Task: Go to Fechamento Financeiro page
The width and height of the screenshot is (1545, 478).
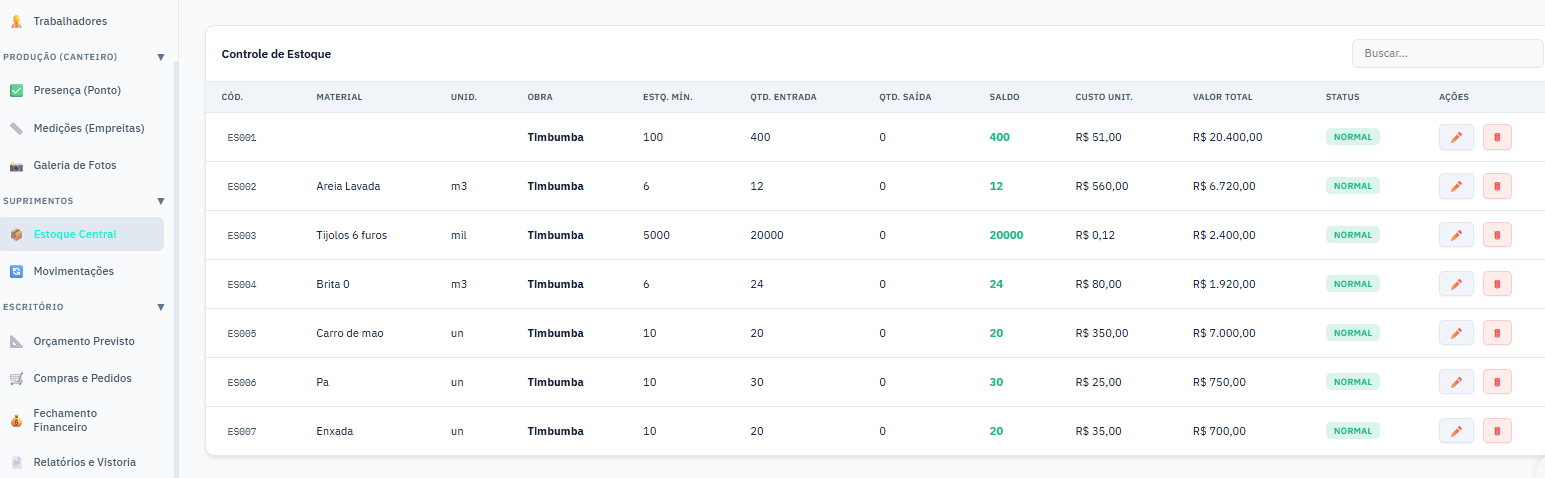Action: pyautogui.click(x=65, y=420)
